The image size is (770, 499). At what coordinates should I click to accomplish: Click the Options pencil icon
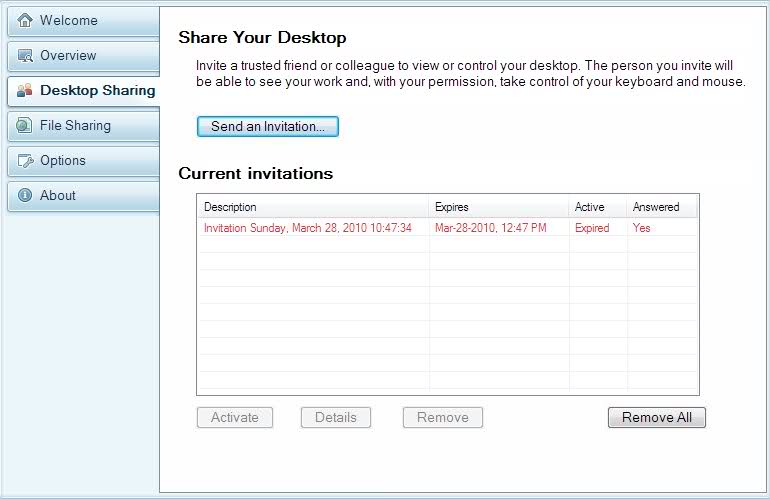point(25,161)
